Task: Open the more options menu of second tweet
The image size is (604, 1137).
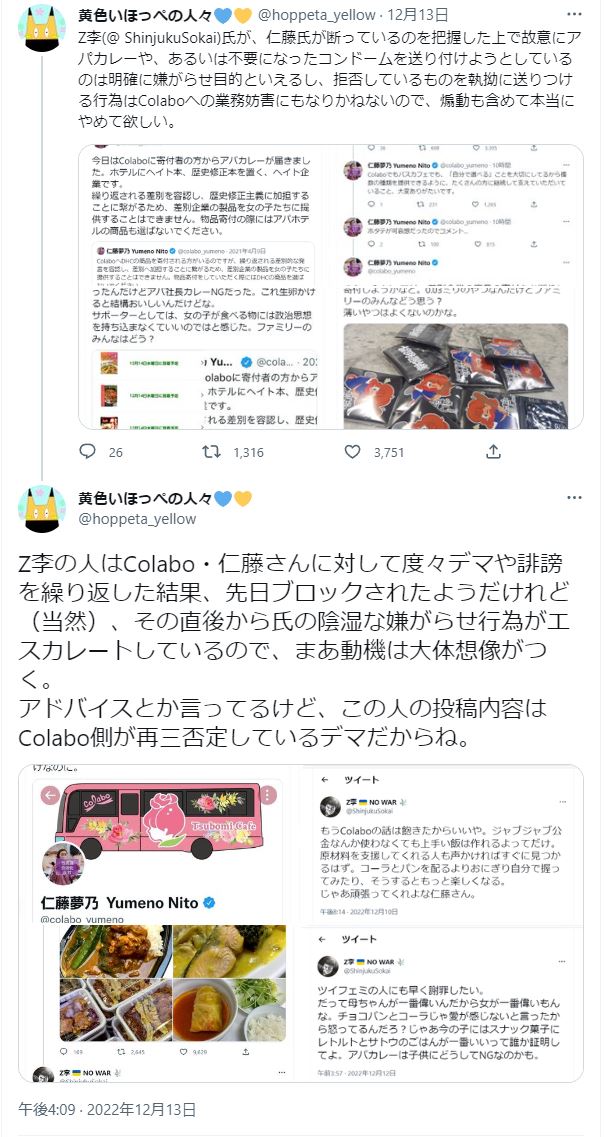Action: coord(574,498)
